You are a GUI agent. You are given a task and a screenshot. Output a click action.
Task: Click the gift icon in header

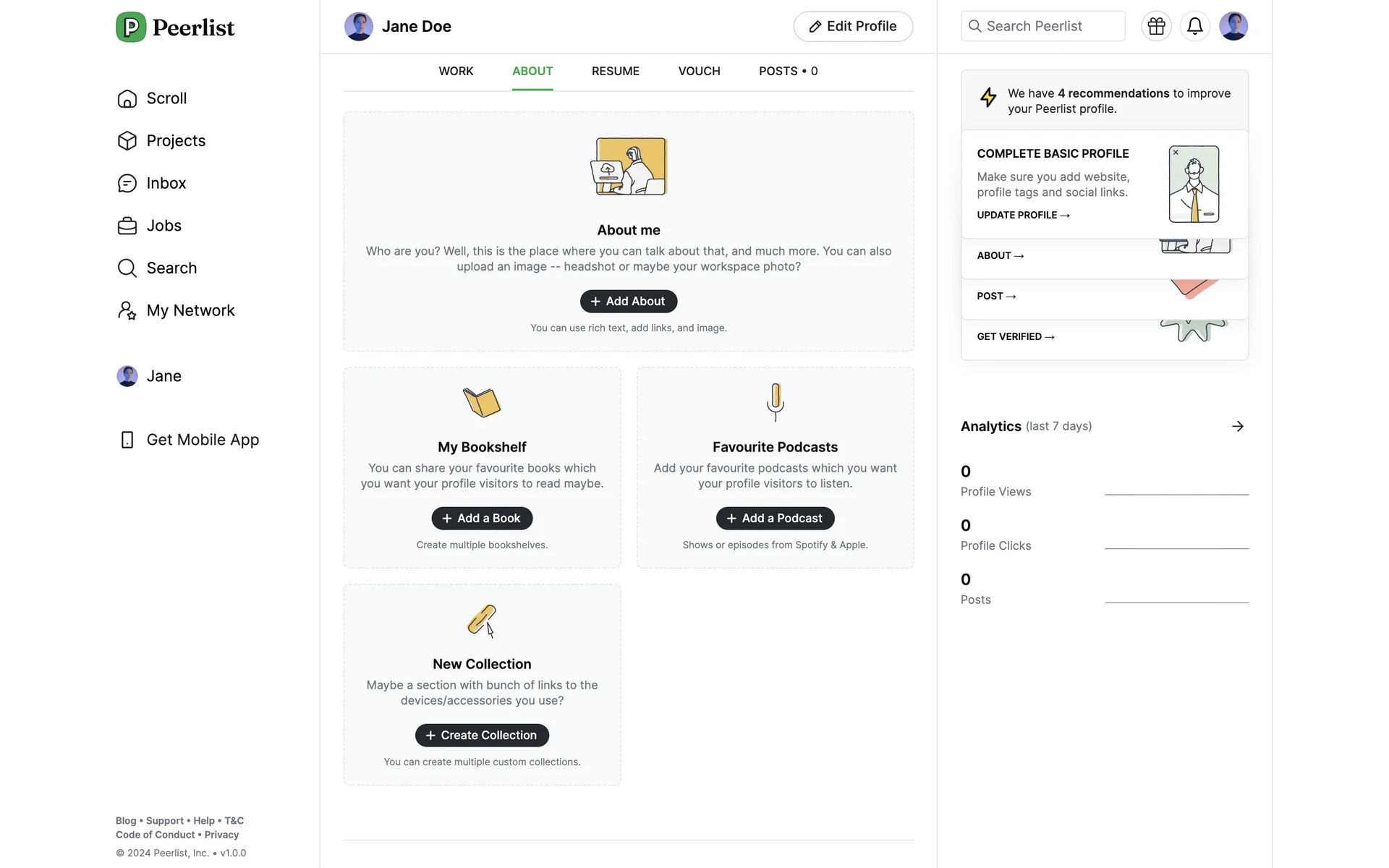tap(1156, 27)
